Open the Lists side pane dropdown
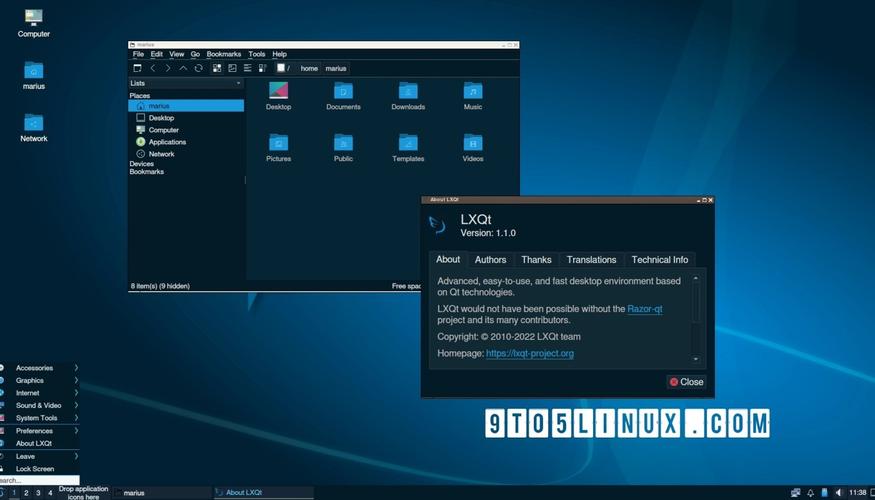 pyautogui.click(x=186, y=83)
